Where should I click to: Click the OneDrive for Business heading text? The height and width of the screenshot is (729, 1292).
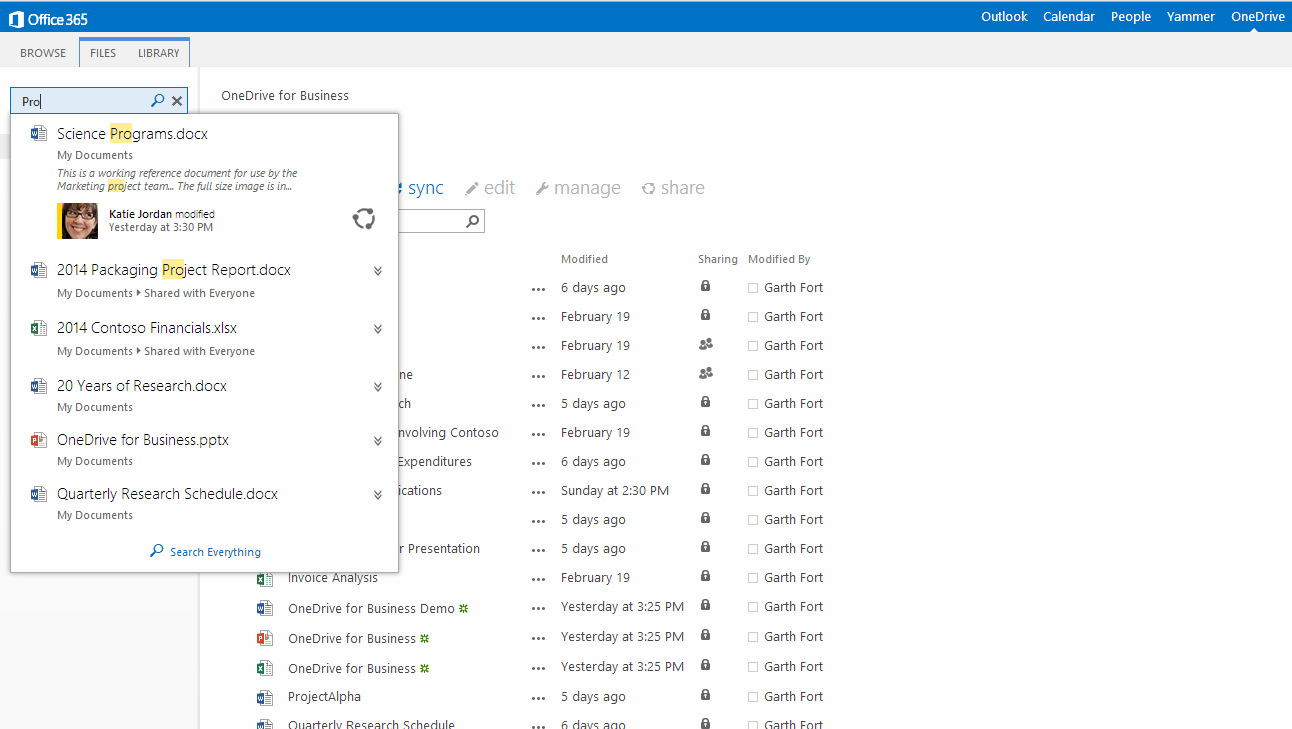tap(285, 96)
